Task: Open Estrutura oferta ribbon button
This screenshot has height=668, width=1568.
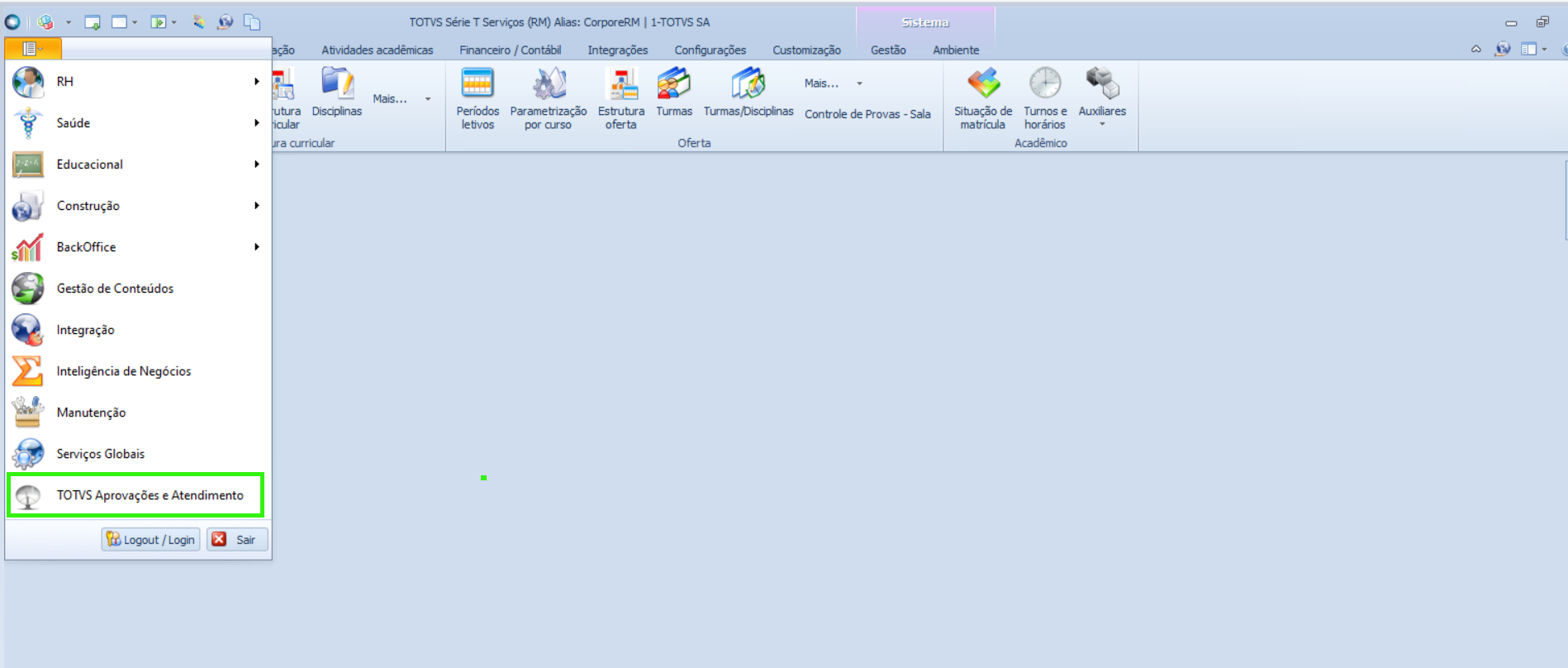Action: pyautogui.click(x=621, y=99)
